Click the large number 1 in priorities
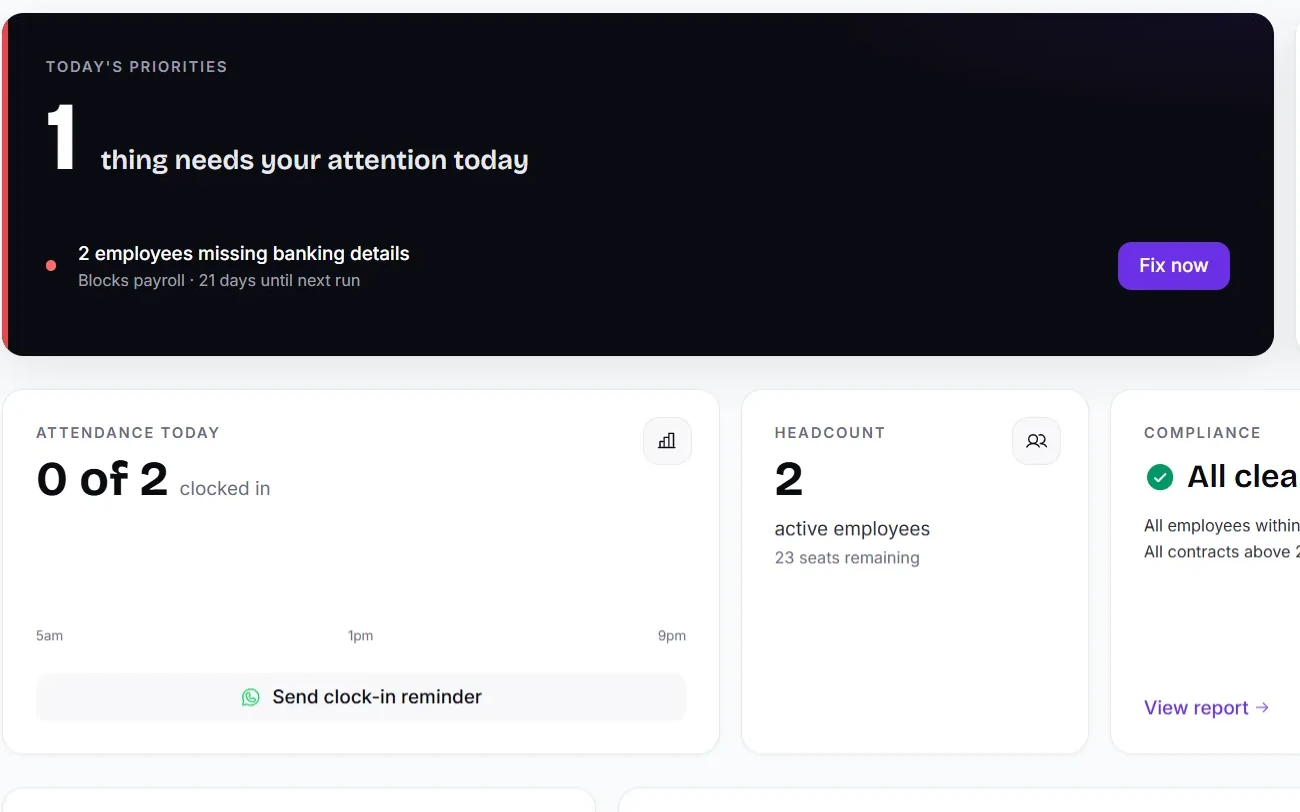Viewport: 1300px width, 812px height. point(62,139)
